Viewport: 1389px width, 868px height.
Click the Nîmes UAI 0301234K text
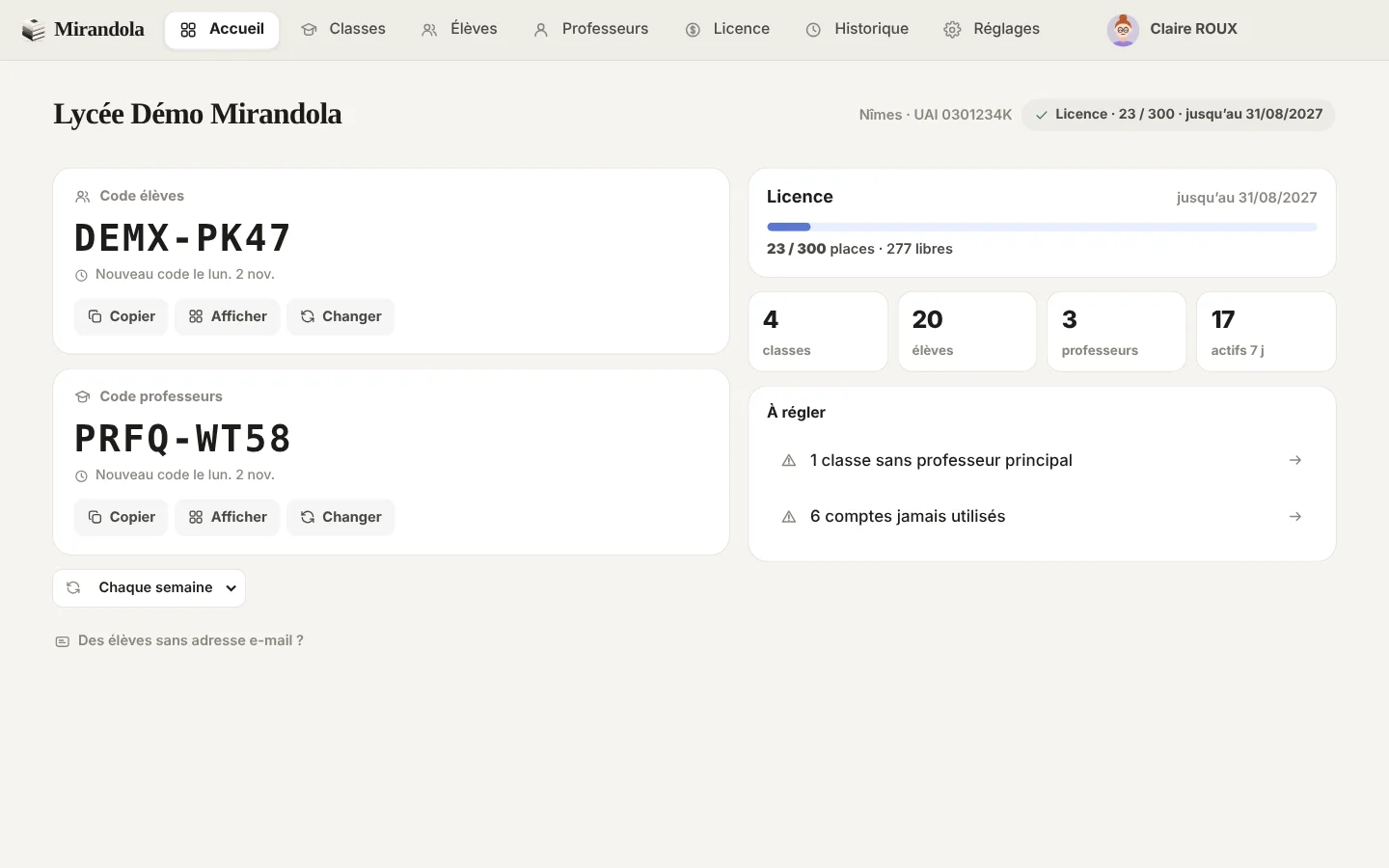pyautogui.click(x=936, y=115)
